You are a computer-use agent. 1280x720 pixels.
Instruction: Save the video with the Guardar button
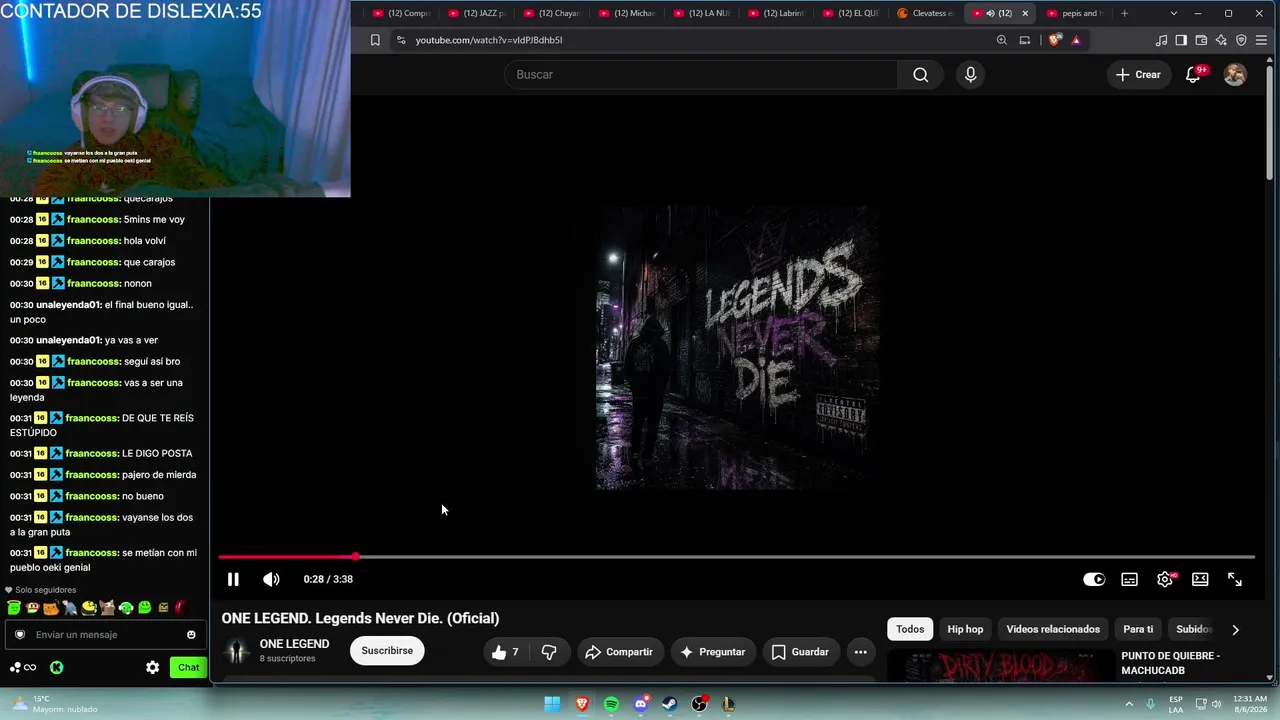pyautogui.click(x=800, y=652)
